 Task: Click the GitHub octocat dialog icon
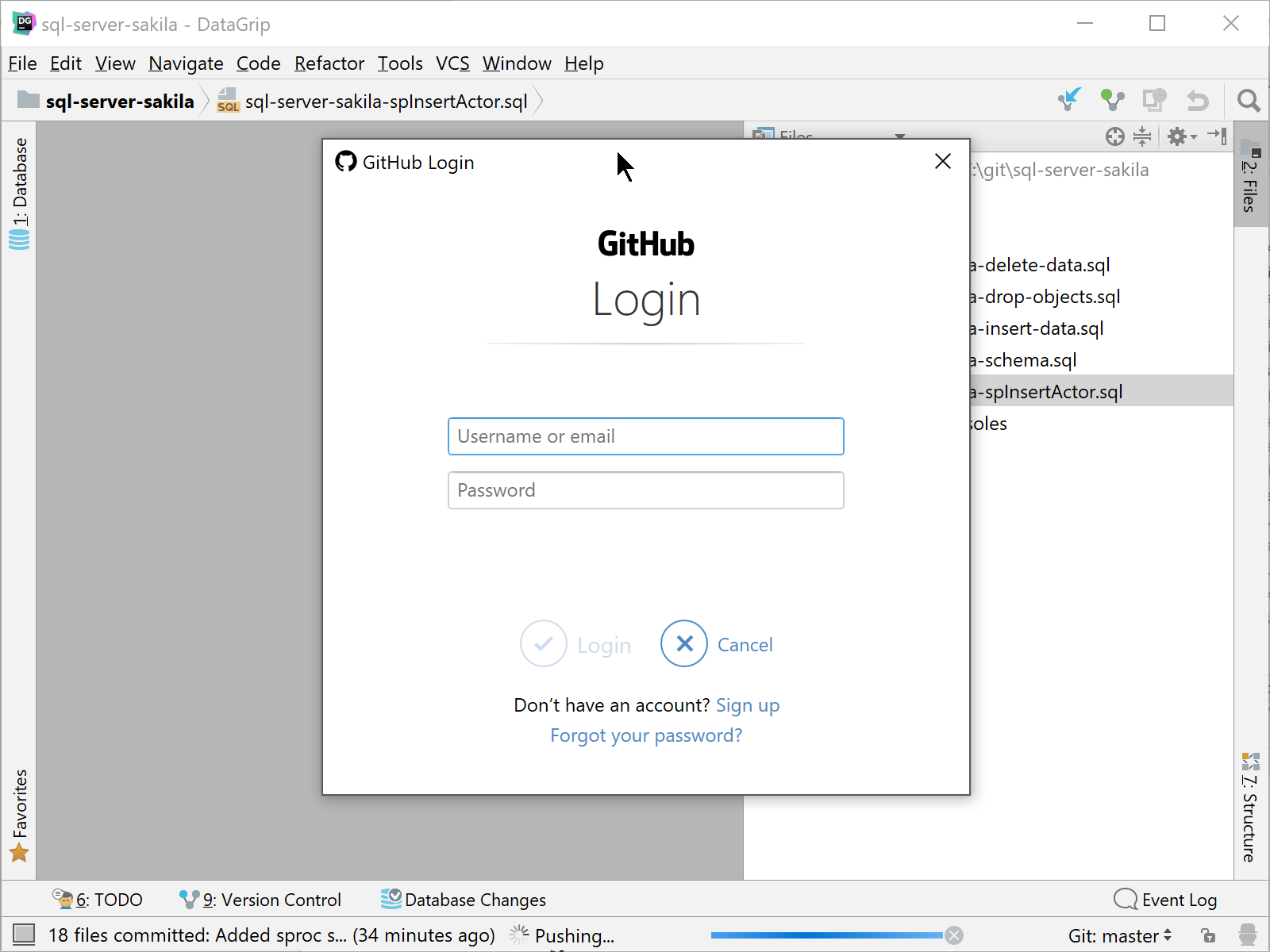pos(345,162)
